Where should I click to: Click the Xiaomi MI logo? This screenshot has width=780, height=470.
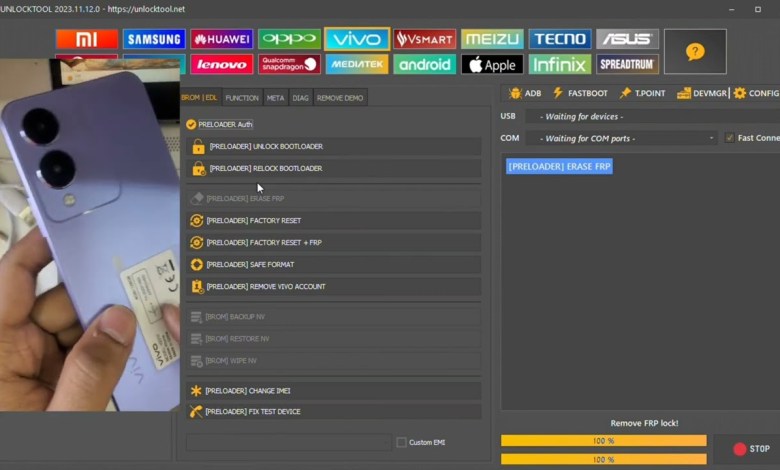(86, 39)
